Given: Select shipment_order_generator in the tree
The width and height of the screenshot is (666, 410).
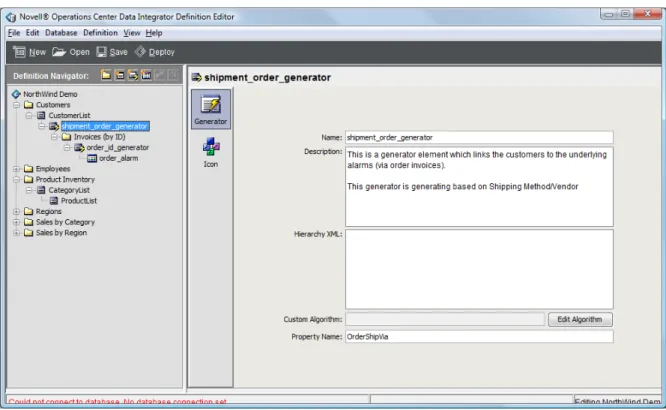Looking at the screenshot, I should 105,126.
